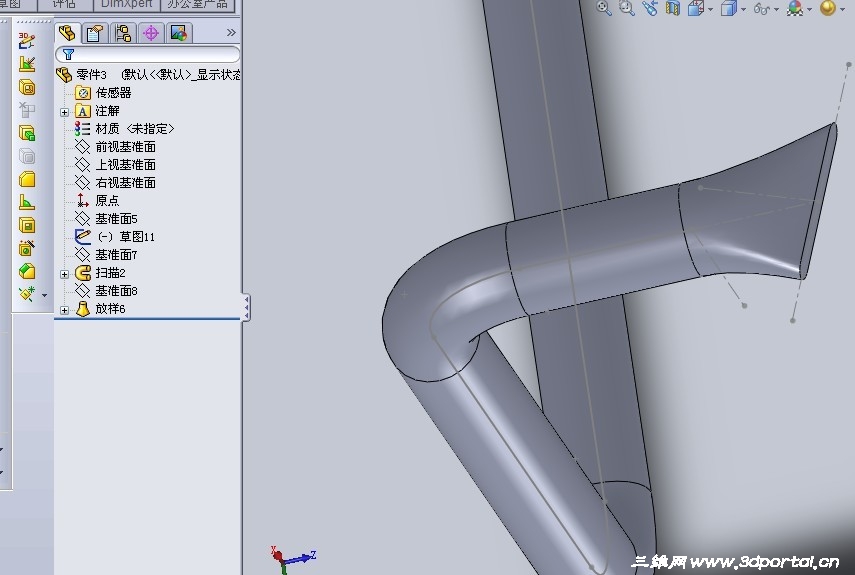
Task: Click the yellow box with wand icon
Action: [27, 249]
